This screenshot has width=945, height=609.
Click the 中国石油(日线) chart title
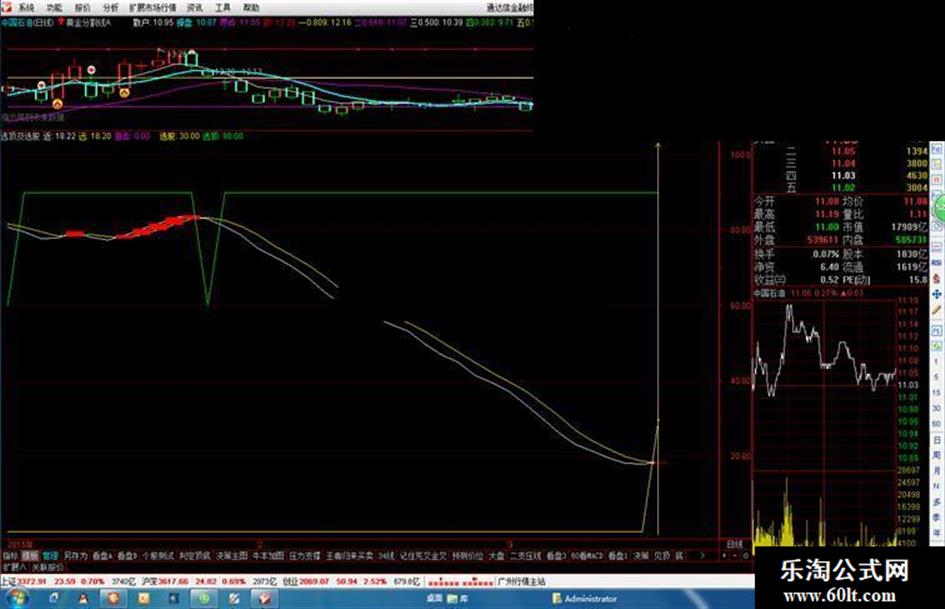click(x=28, y=22)
